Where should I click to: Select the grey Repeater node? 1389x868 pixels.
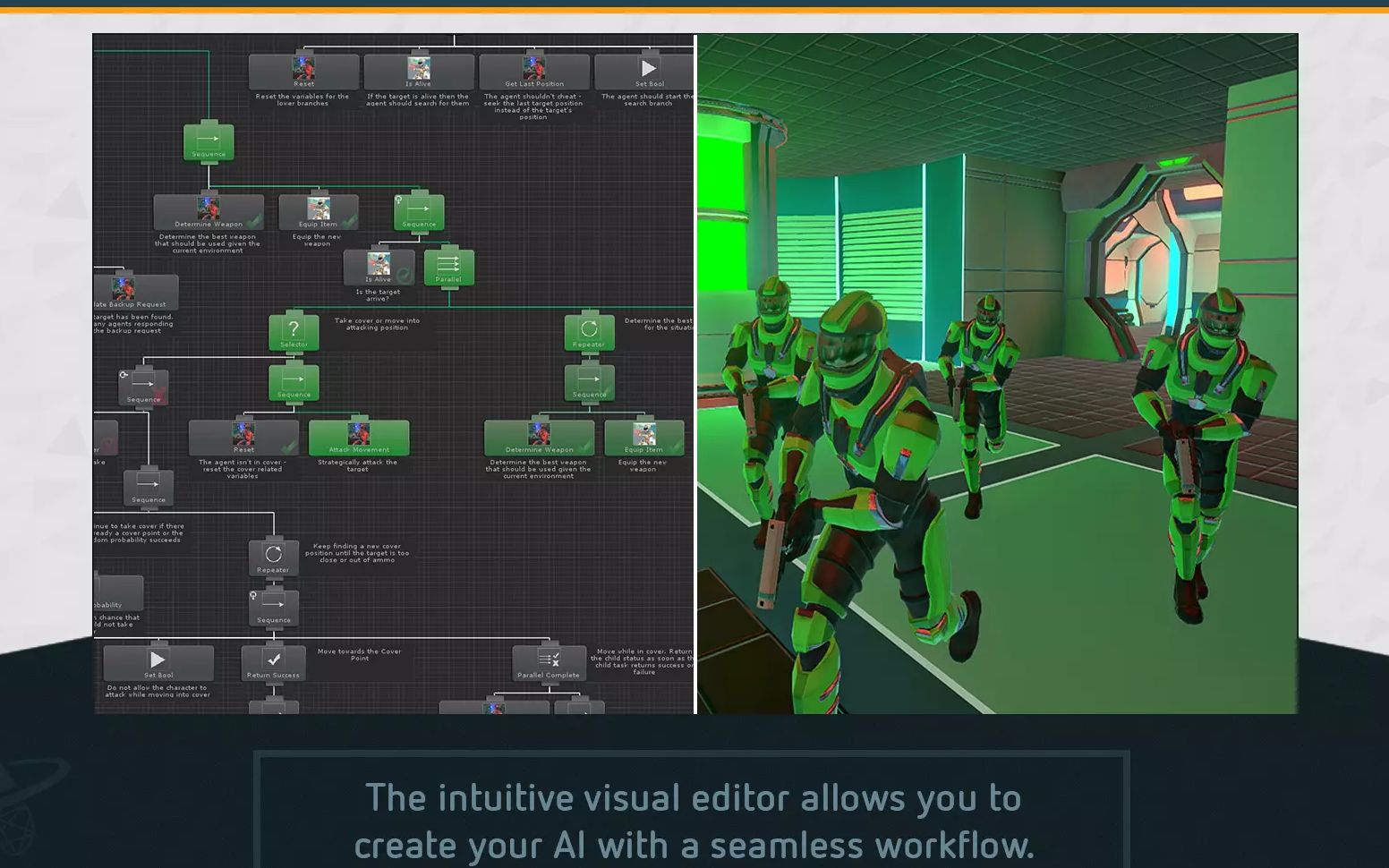click(273, 557)
